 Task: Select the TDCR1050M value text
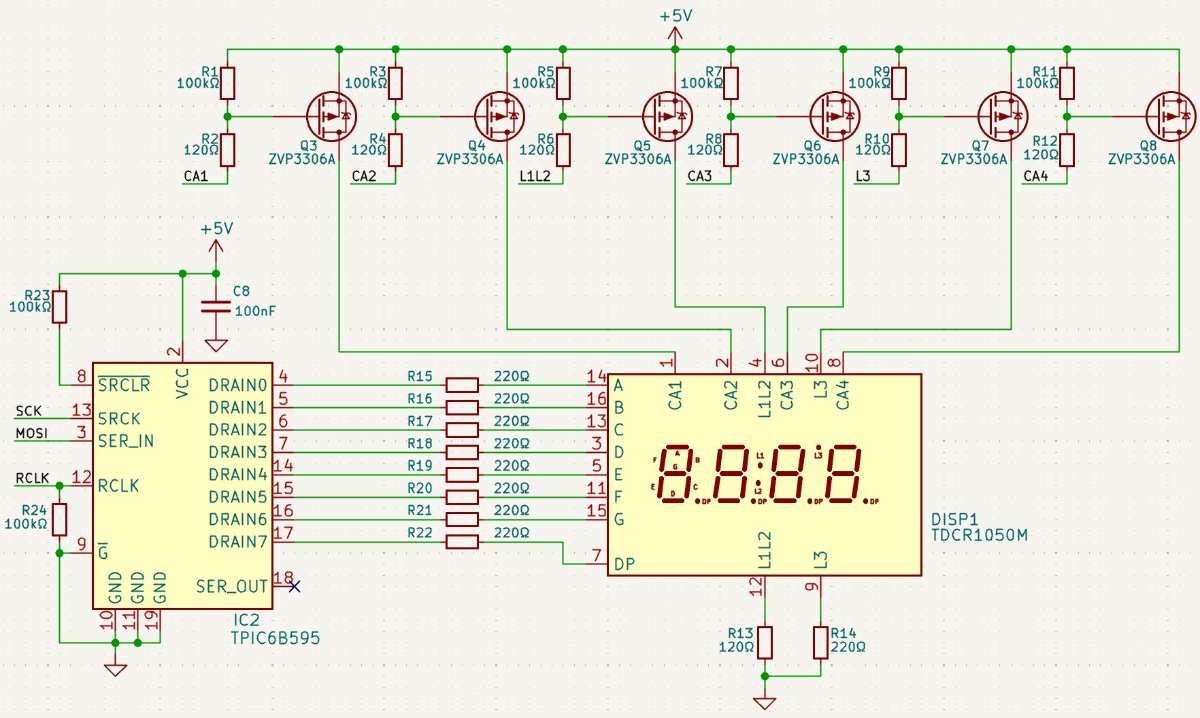[x=979, y=537]
